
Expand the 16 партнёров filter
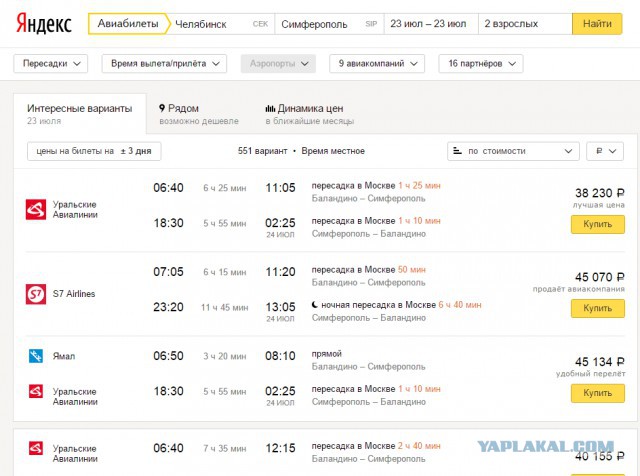[x=481, y=64]
